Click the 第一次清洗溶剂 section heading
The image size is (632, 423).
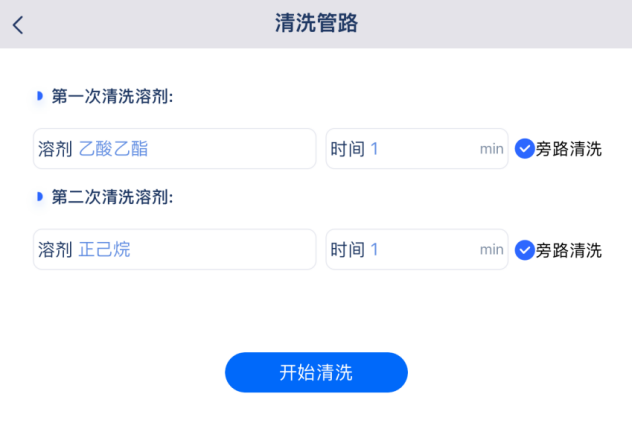point(112,96)
